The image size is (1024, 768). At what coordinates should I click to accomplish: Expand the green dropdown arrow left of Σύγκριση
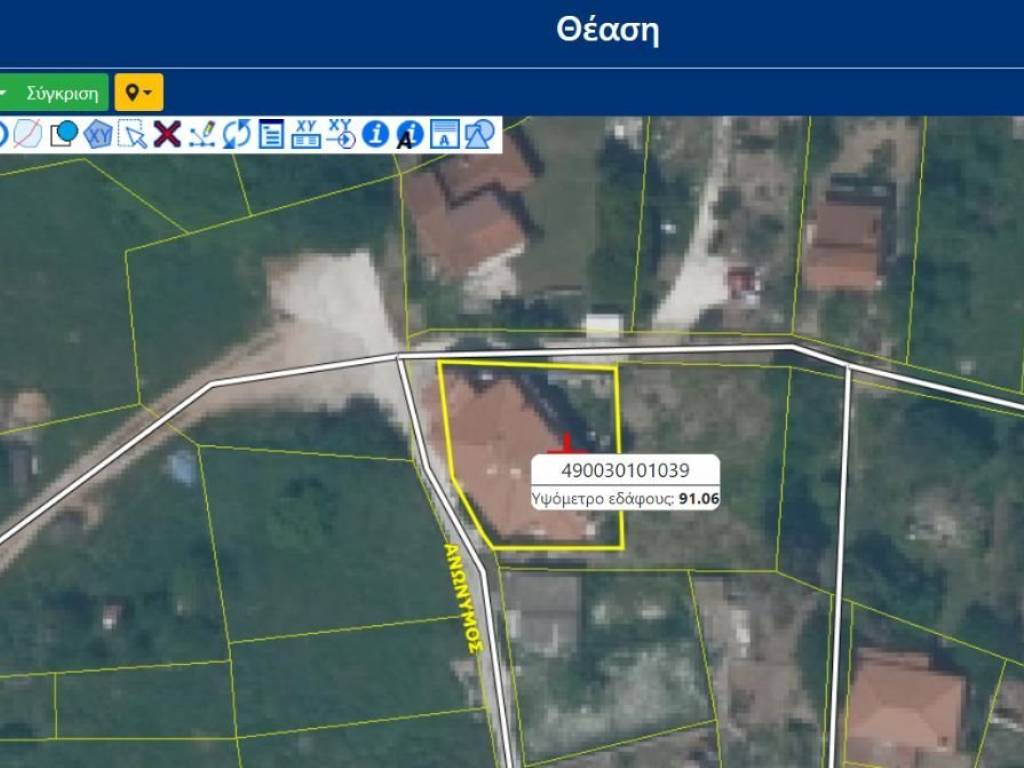point(4,93)
